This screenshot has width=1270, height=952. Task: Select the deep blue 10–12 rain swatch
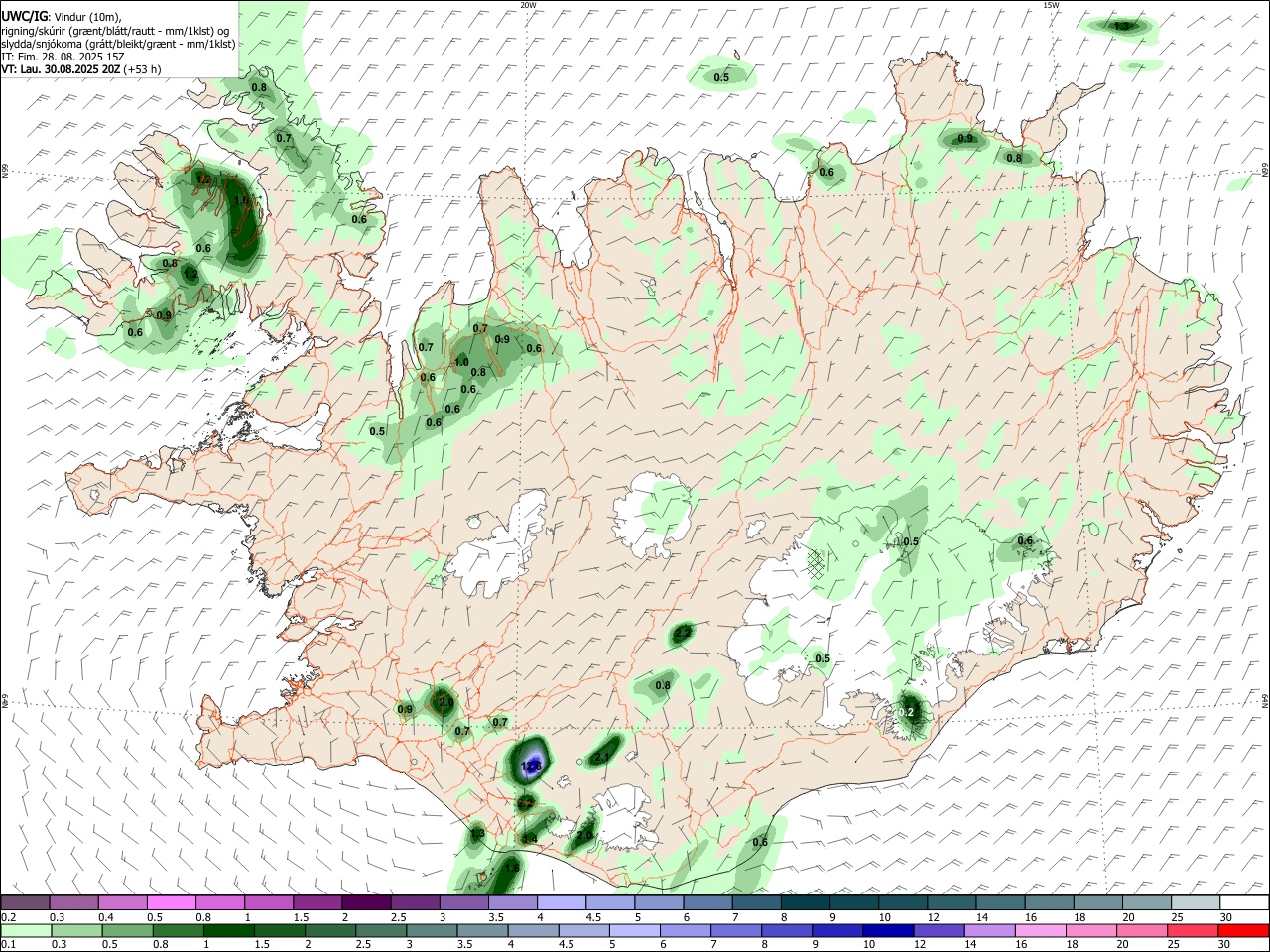[x=887, y=930]
